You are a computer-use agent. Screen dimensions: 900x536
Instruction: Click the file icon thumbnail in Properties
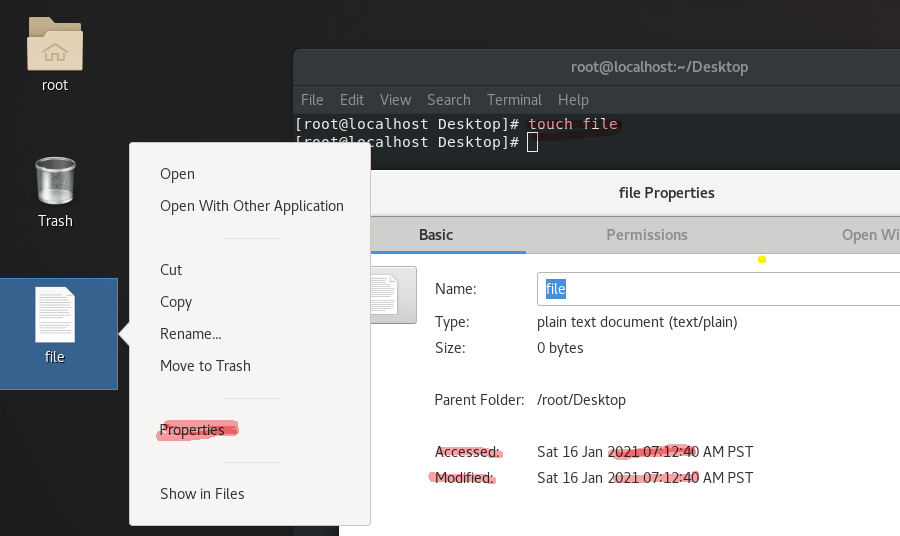click(x=394, y=295)
